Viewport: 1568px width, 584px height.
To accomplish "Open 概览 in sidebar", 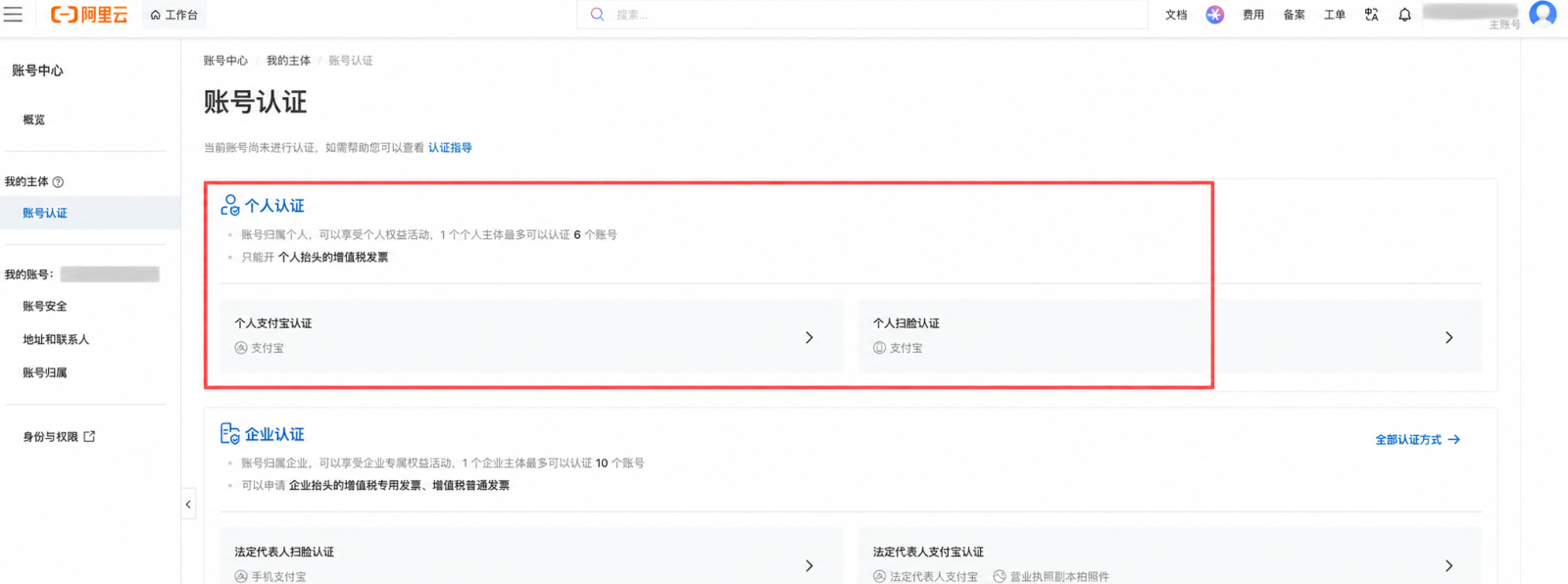I will click(34, 120).
